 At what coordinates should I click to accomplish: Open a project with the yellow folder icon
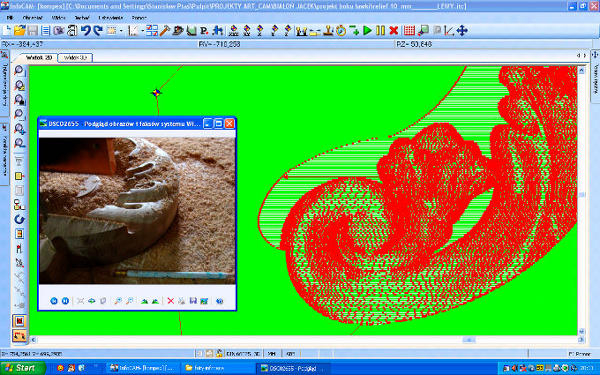coord(20,31)
